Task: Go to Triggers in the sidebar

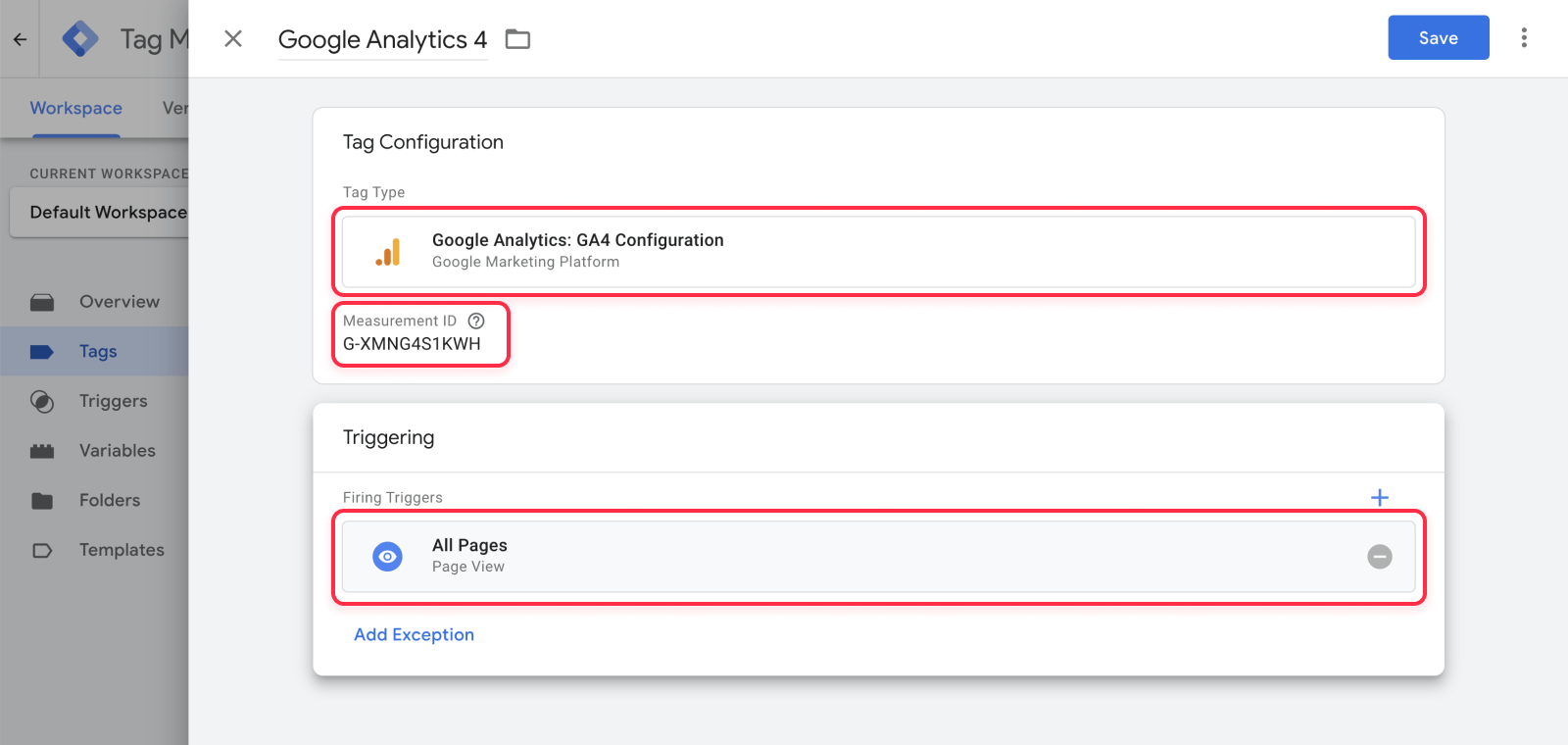Action: point(94,401)
